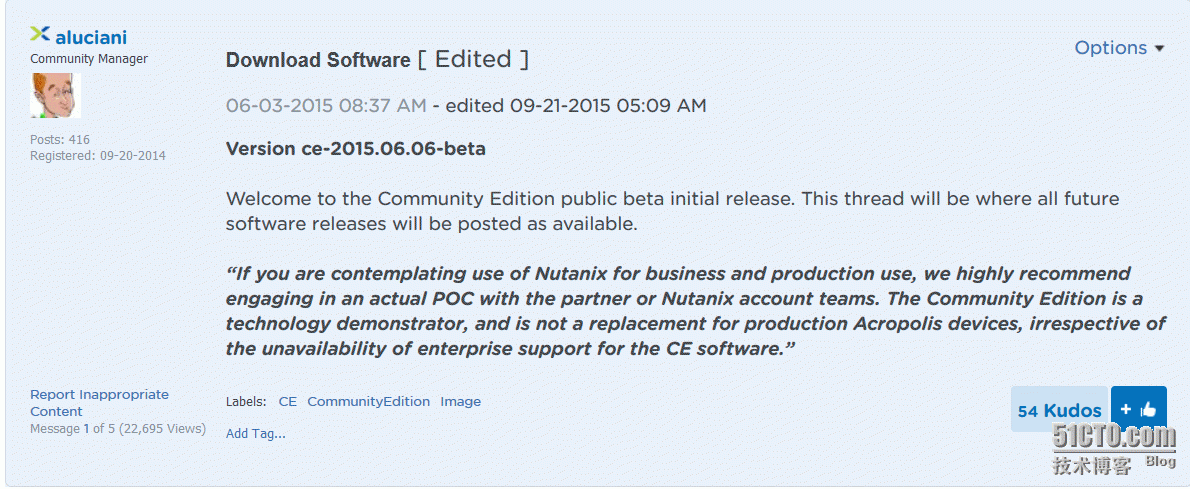Screen dimensions: 1190x489
Task: Click the Blog watermark text
Action: 1160,461
